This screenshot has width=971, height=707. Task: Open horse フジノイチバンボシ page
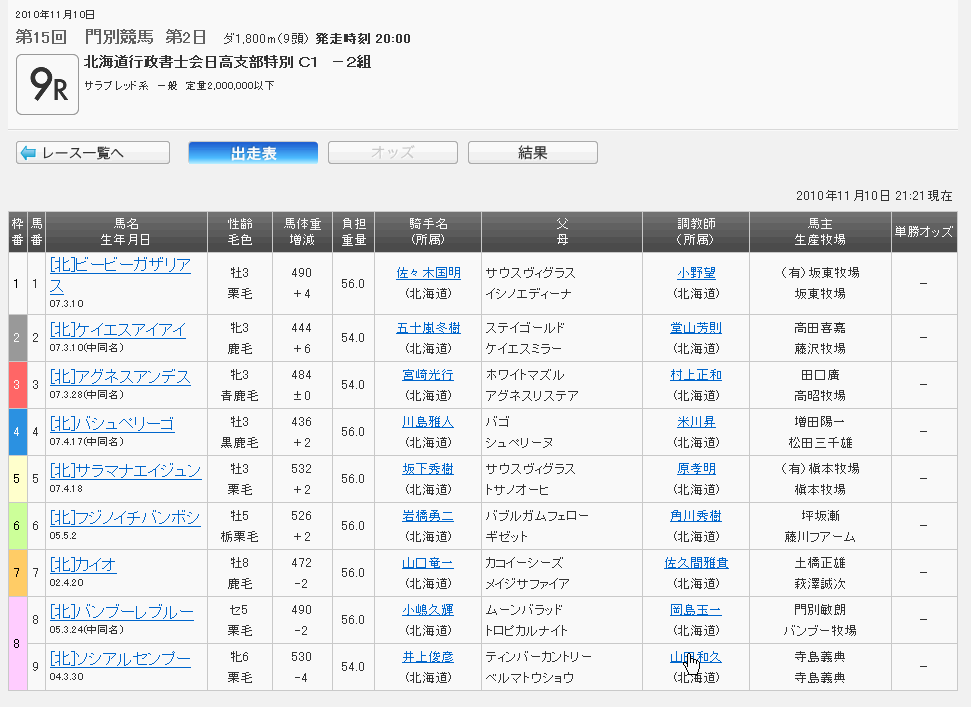pyautogui.click(x=124, y=517)
